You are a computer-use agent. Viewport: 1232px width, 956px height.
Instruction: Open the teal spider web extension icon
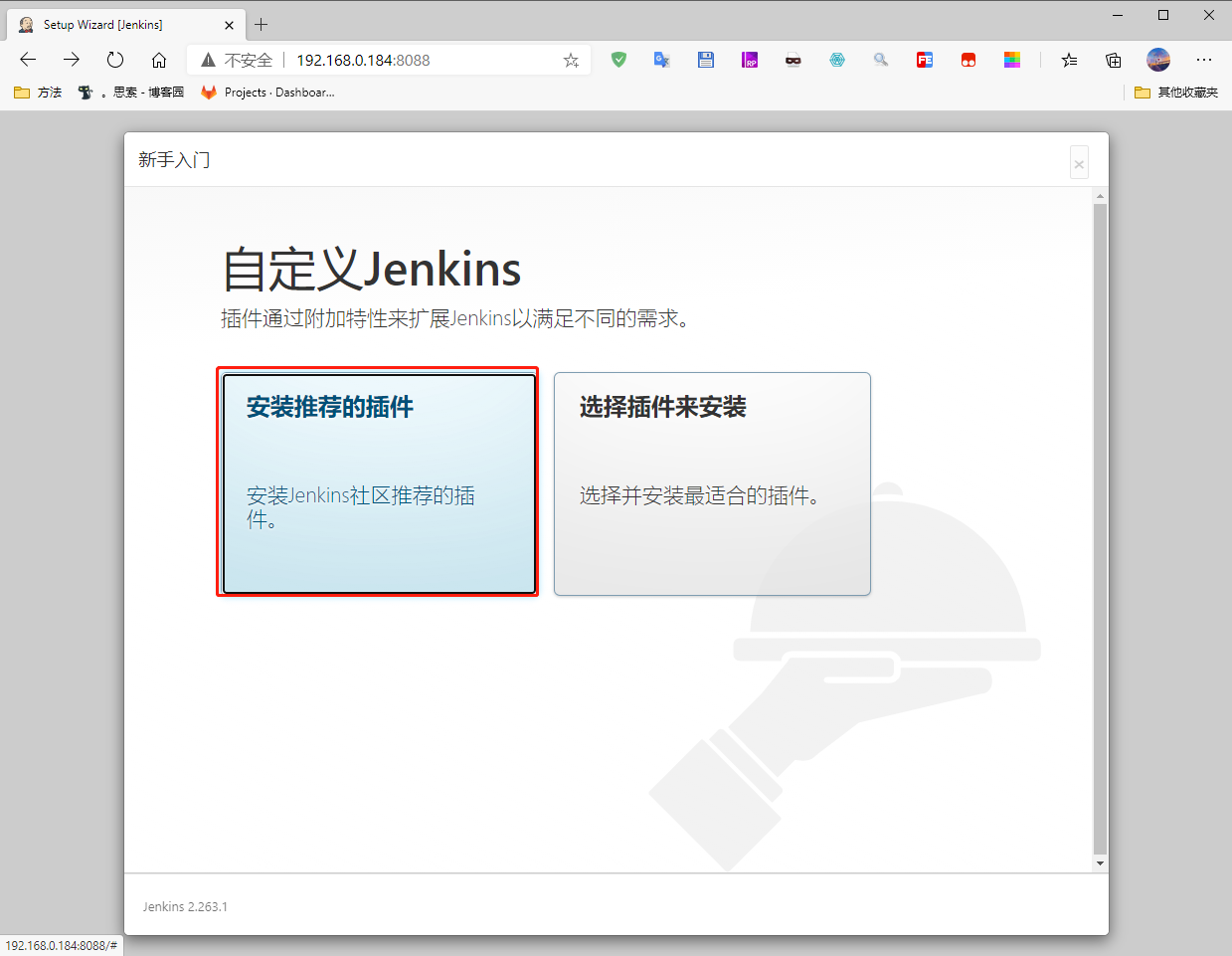pyautogui.click(x=837, y=60)
